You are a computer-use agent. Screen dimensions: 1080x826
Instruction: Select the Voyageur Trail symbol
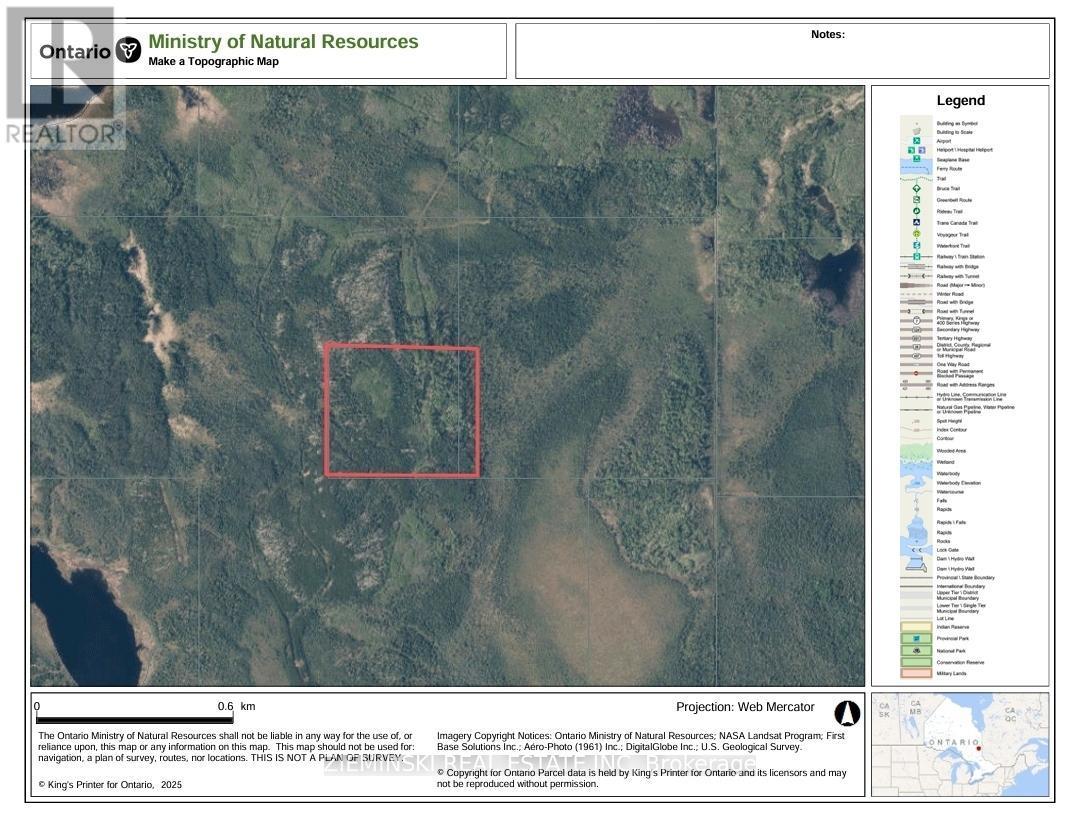[916, 234]
